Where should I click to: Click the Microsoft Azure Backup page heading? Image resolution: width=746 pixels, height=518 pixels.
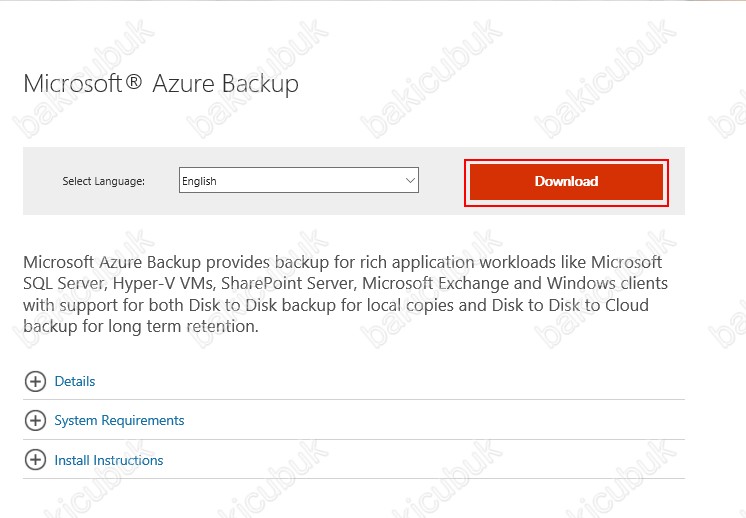coord(161,84)
